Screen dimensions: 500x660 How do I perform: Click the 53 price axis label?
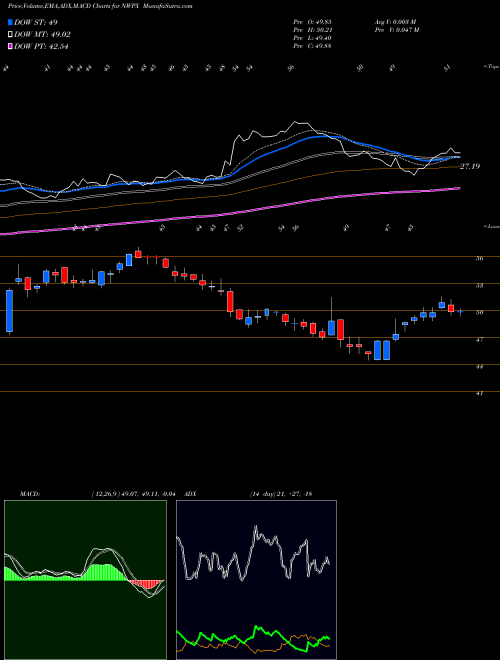[479, 285]
